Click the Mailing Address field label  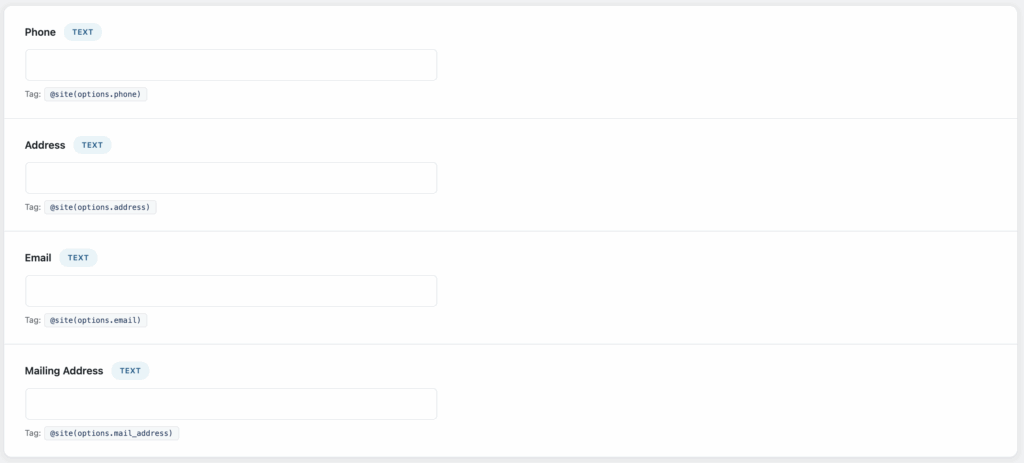(x=64, y=371)
